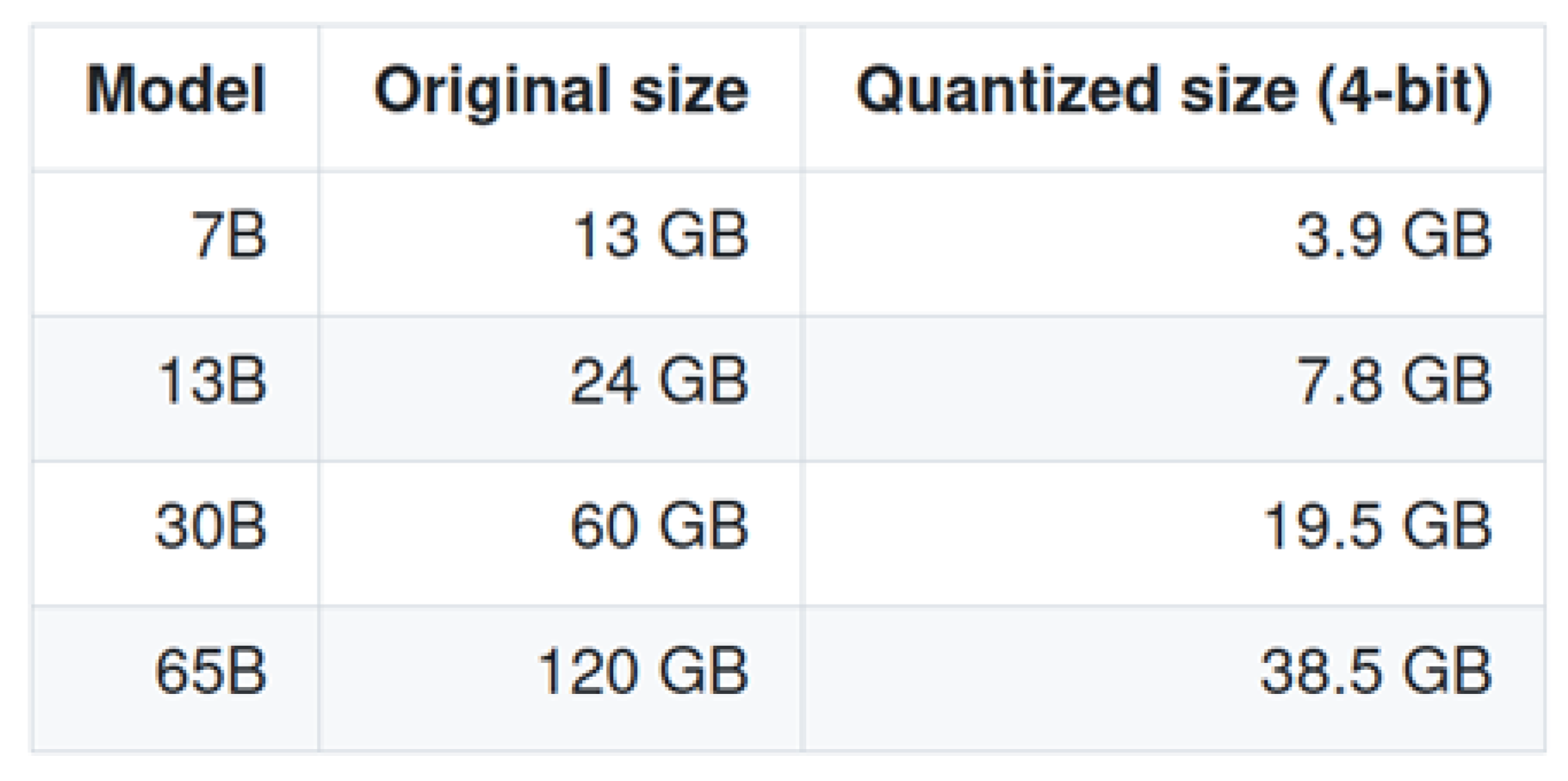1568x781 pixels.
Task: Click the 7.8 GB quantized size cell
Action: point(1393,381)
